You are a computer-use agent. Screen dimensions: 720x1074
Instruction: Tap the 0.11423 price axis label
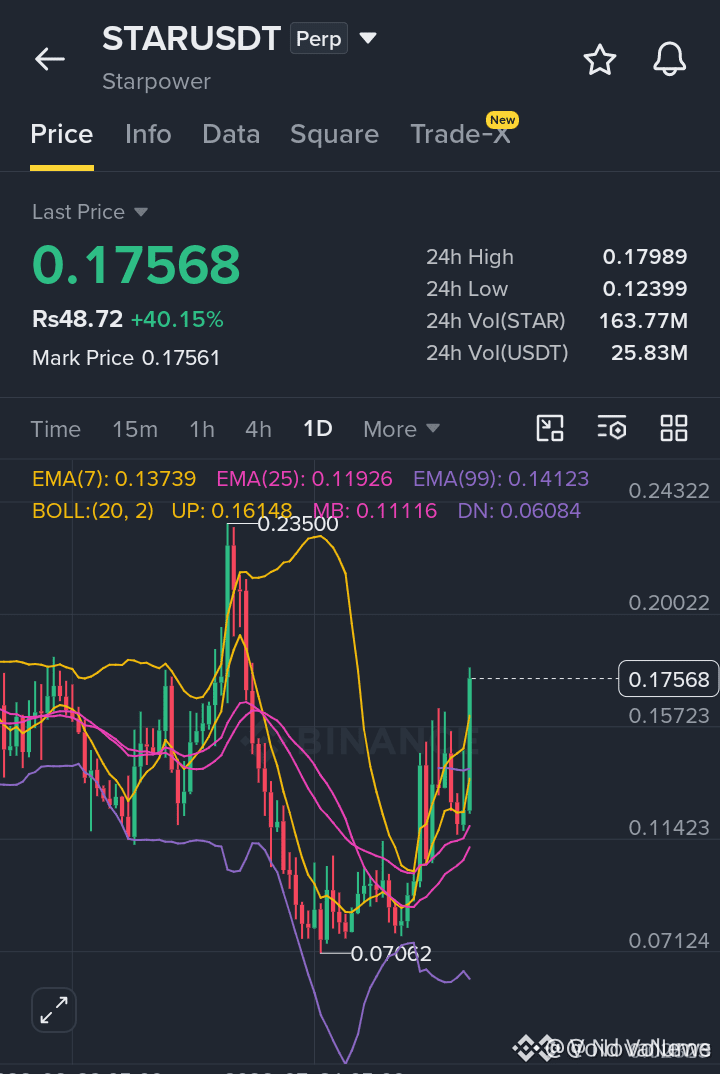(x=669, y=827)
